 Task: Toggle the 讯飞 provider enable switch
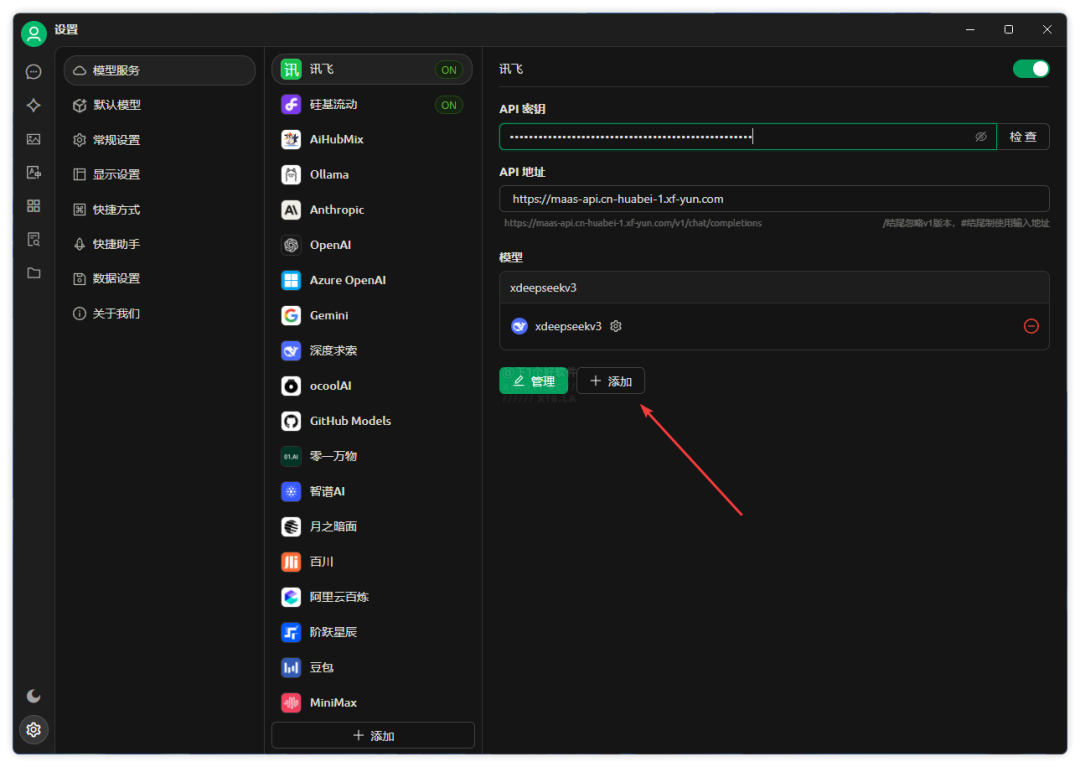pos(1030,69)
